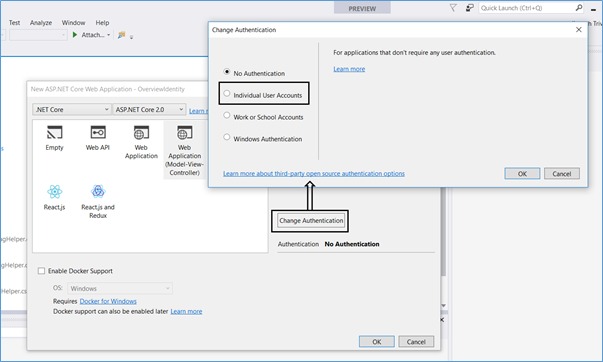Open the .NET Core framework dropdown
Viewport: 603px width, 362px height.
72,110
